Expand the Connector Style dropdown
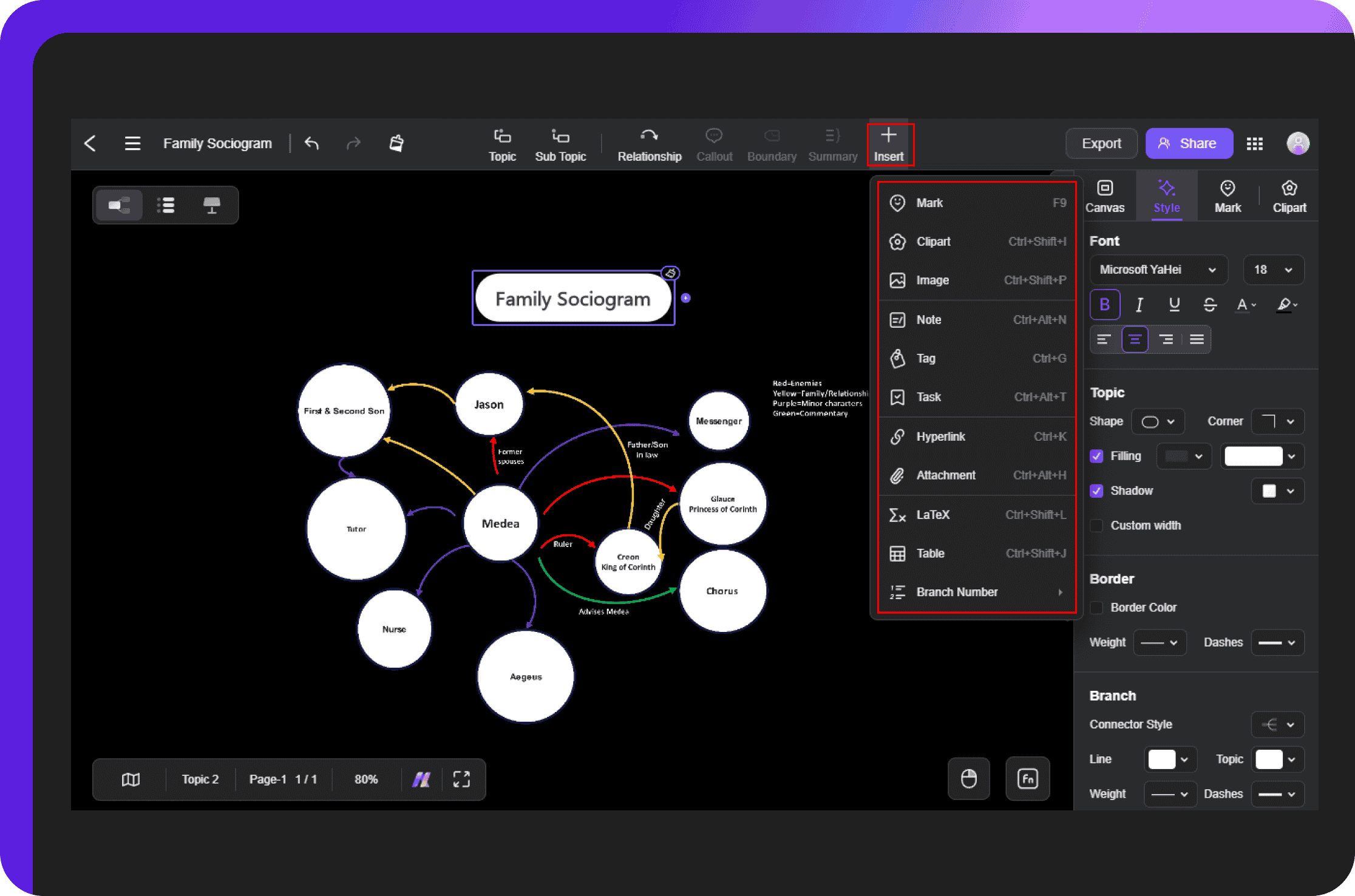1355x896 pixels. 1280,724
